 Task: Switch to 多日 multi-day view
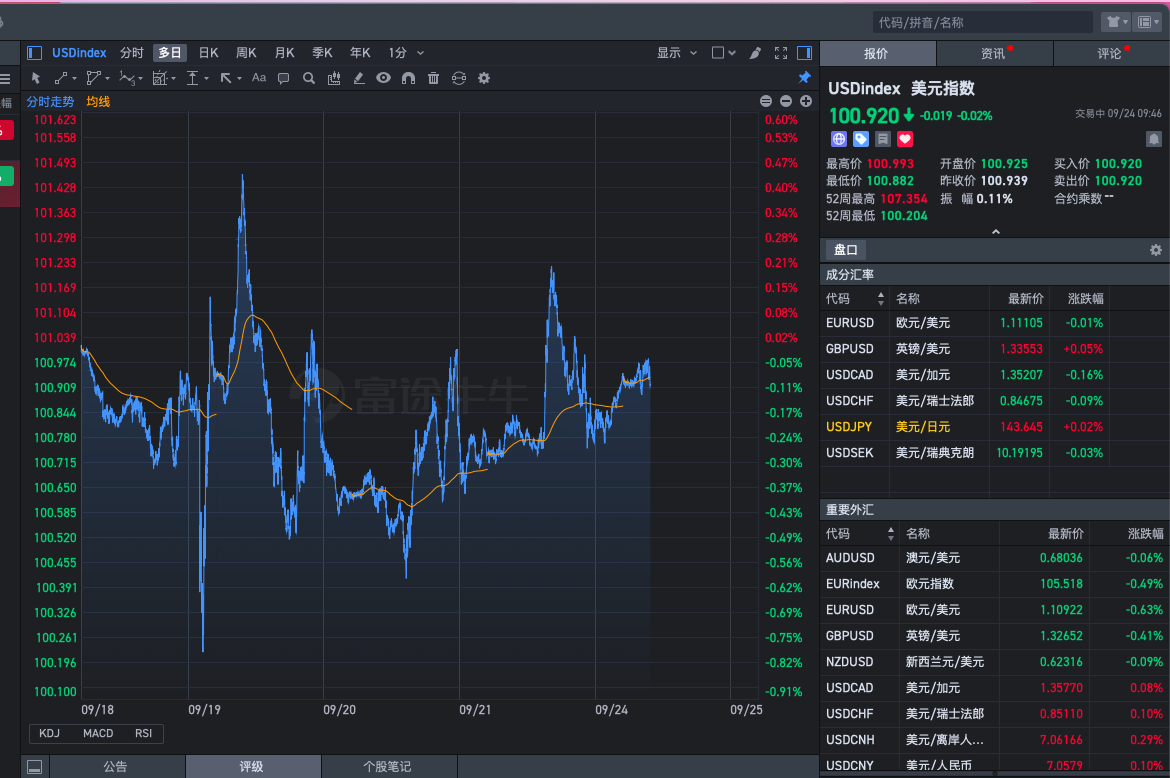169,53
